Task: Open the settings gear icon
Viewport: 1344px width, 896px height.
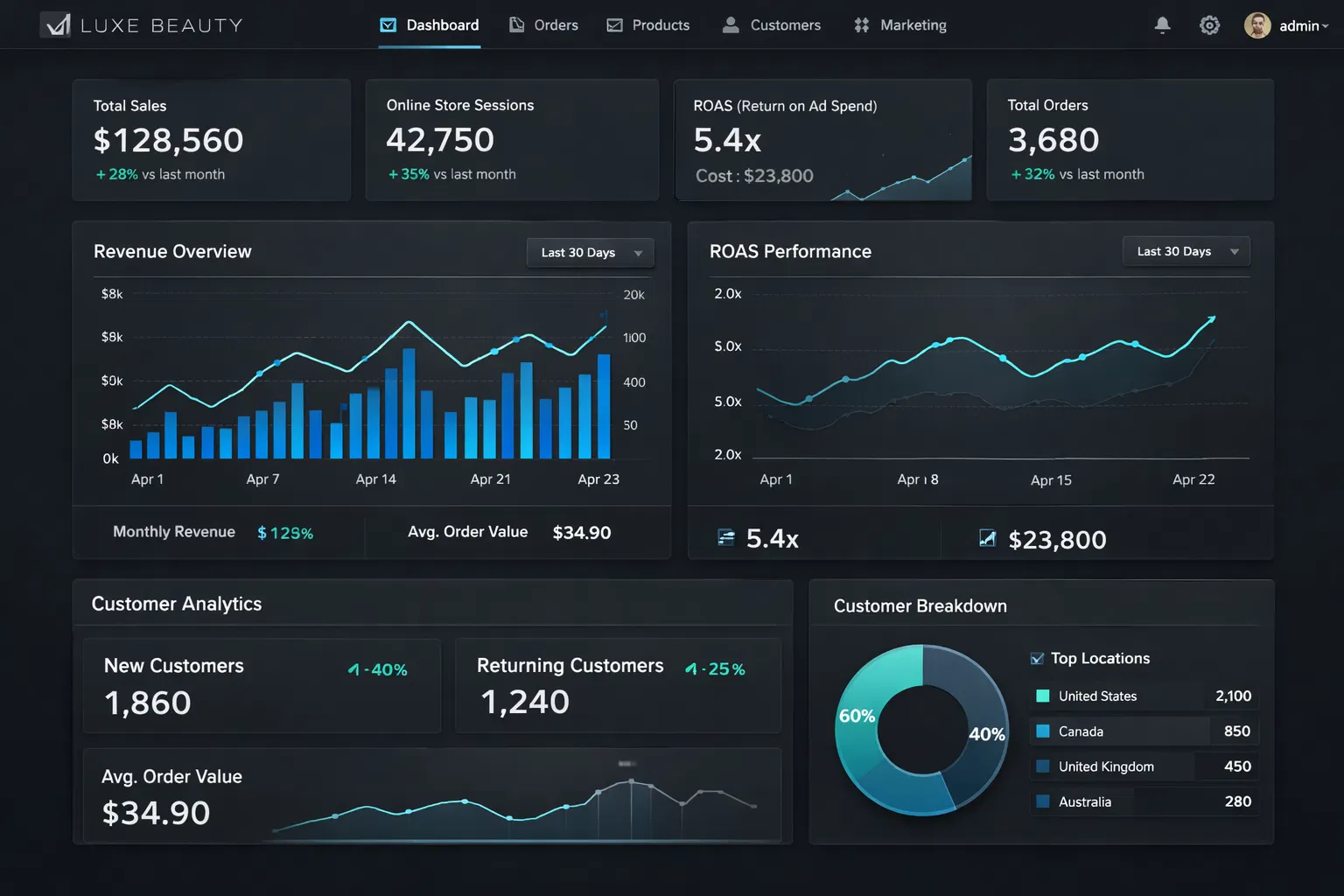Action: point(1209,25)
